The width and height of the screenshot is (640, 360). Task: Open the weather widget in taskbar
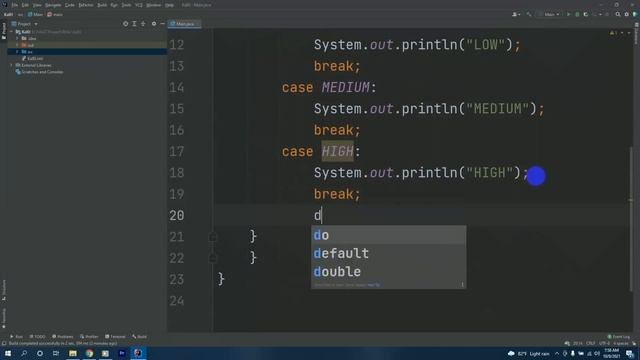coord(528,353)
